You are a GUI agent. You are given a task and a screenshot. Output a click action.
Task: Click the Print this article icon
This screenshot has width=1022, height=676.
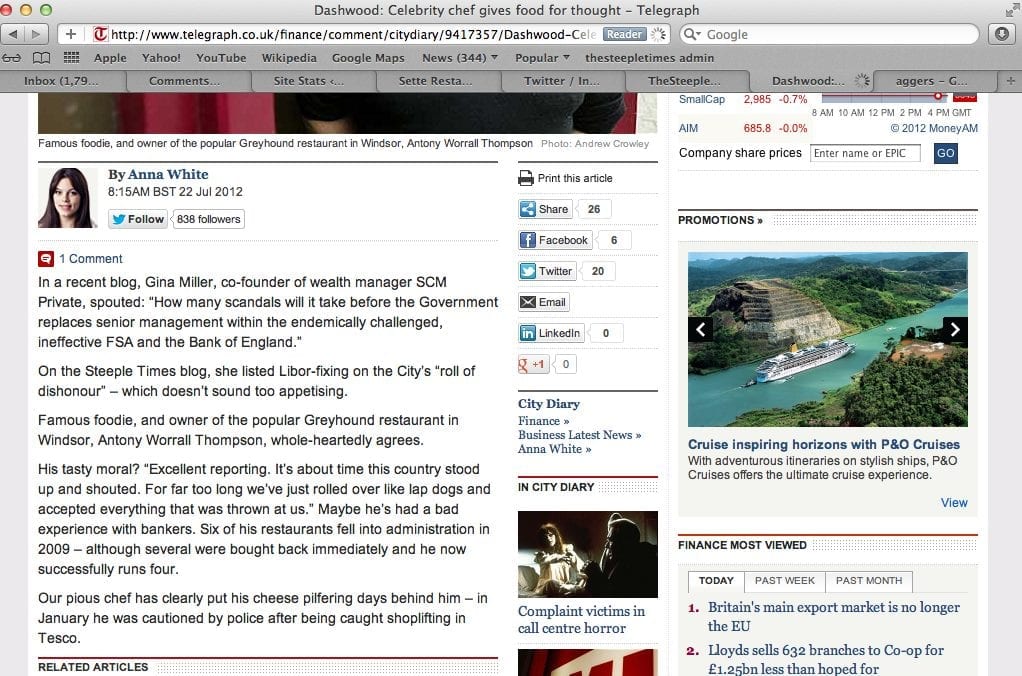pyautogui.click(x=526, y=178)
